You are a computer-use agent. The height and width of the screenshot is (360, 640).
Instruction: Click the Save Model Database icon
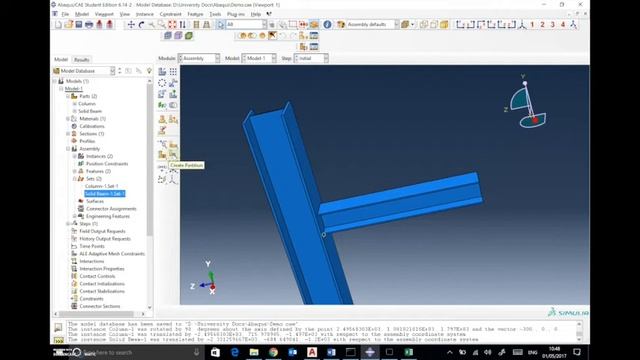pos(79,25)
